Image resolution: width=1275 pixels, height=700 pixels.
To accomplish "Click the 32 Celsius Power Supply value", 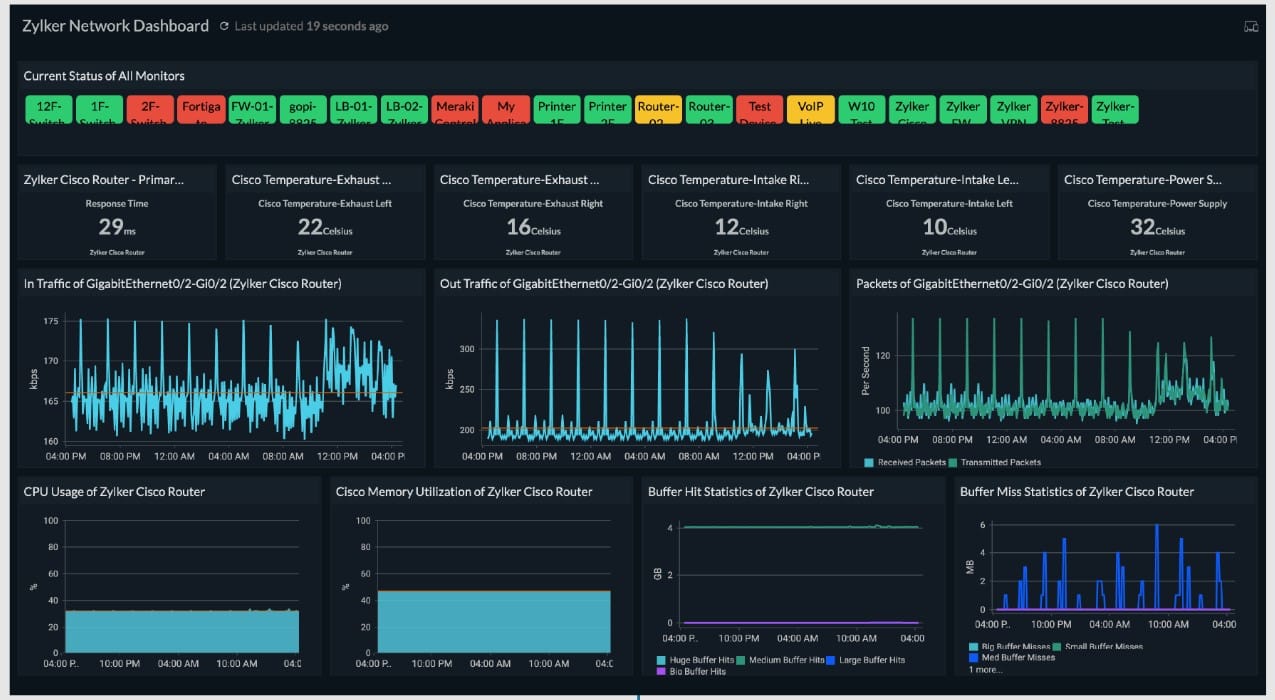I will coord(1157,228).
